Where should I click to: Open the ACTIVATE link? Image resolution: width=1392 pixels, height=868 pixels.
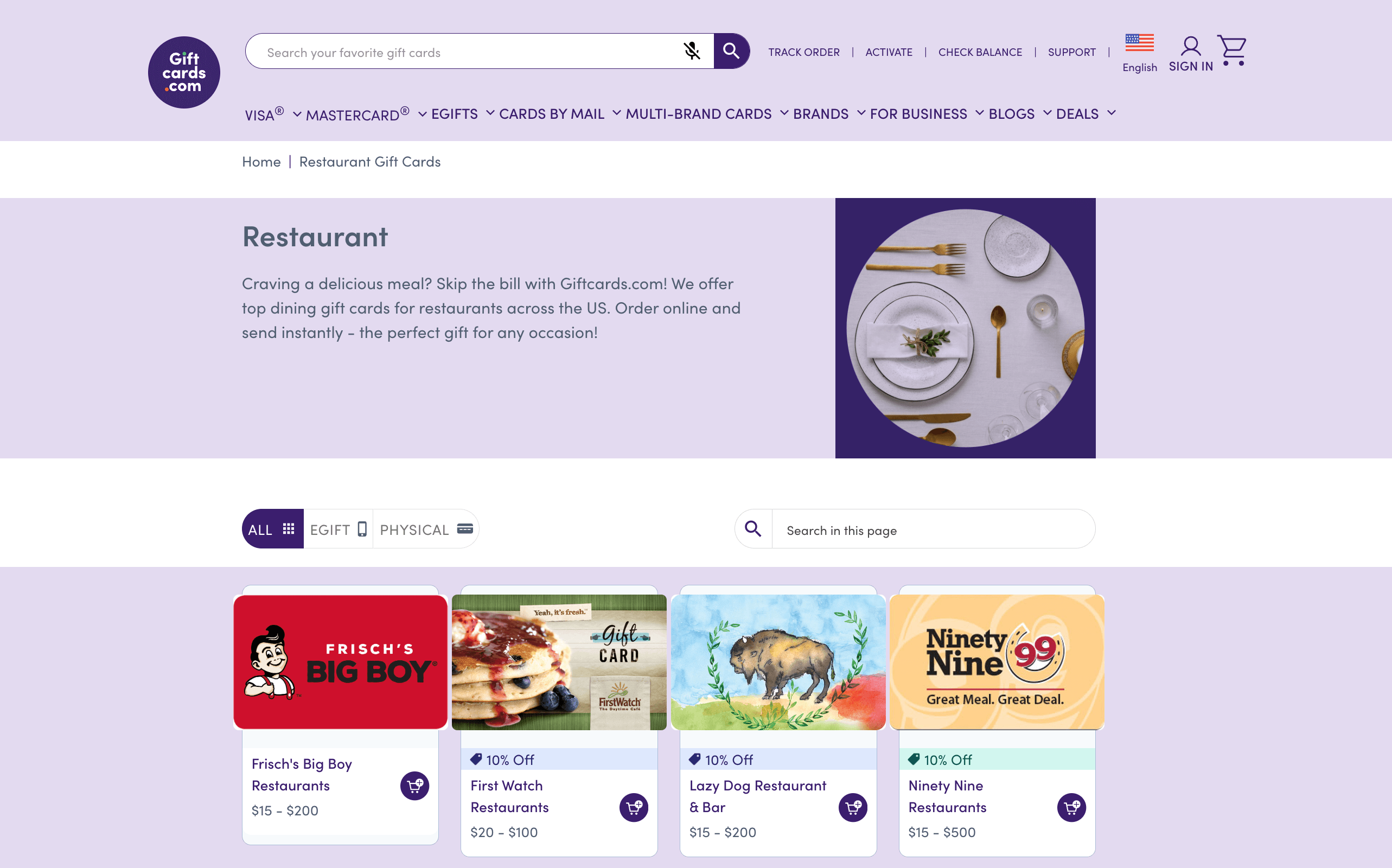point(889,52)
